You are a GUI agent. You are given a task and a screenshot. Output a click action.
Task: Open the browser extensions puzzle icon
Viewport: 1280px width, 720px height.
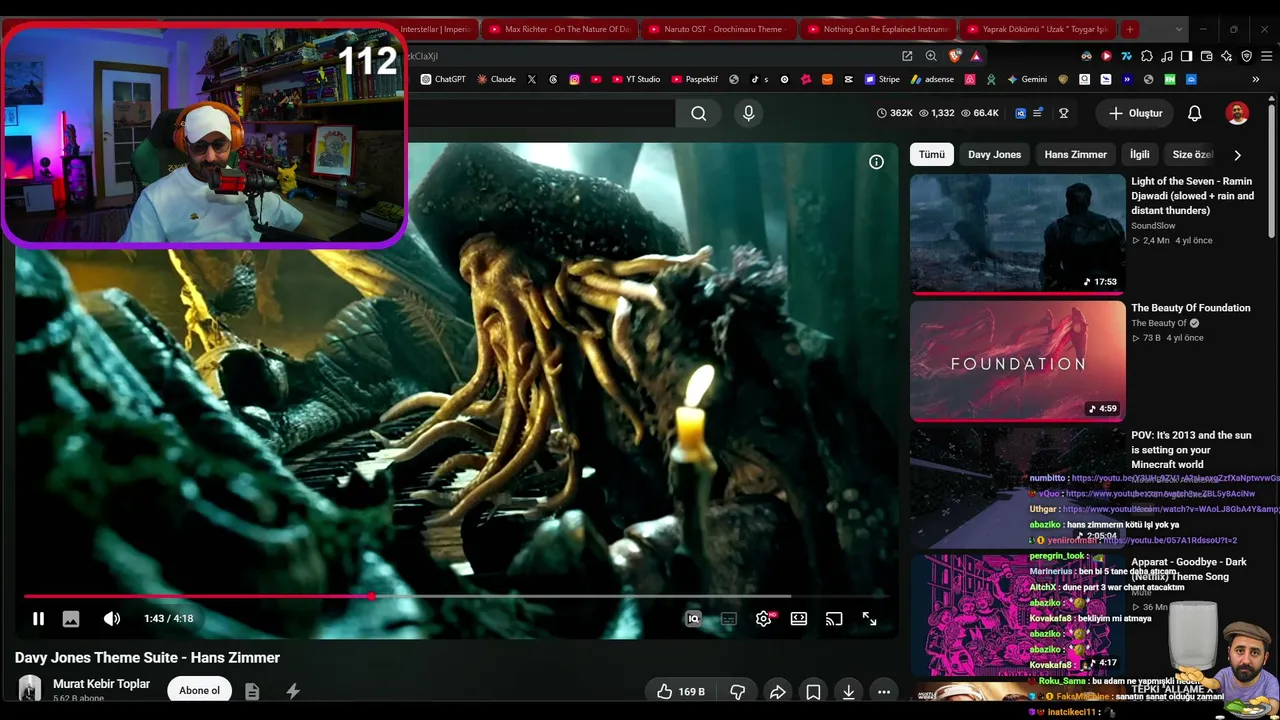(1146, 56)
